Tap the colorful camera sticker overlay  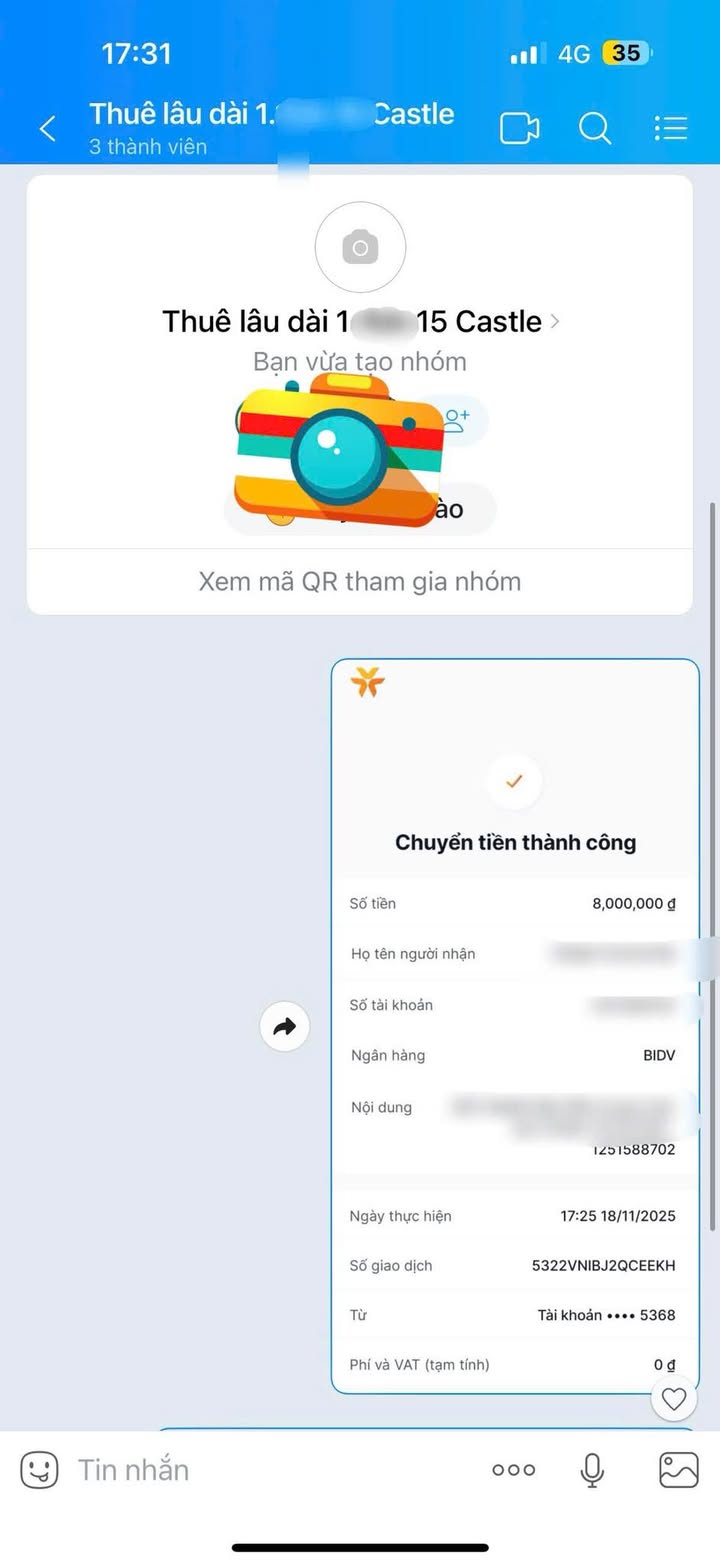(x=340, y=449)
